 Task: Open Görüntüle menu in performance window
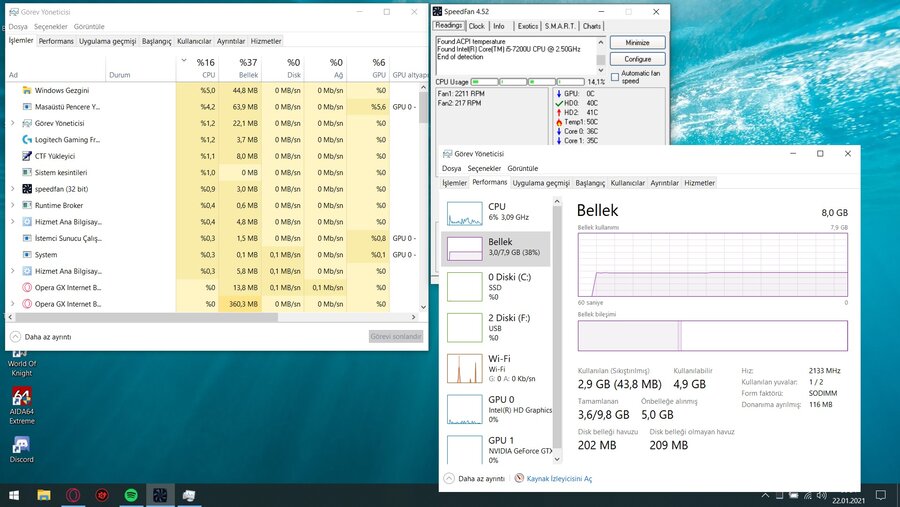click(x=522, y=168)
